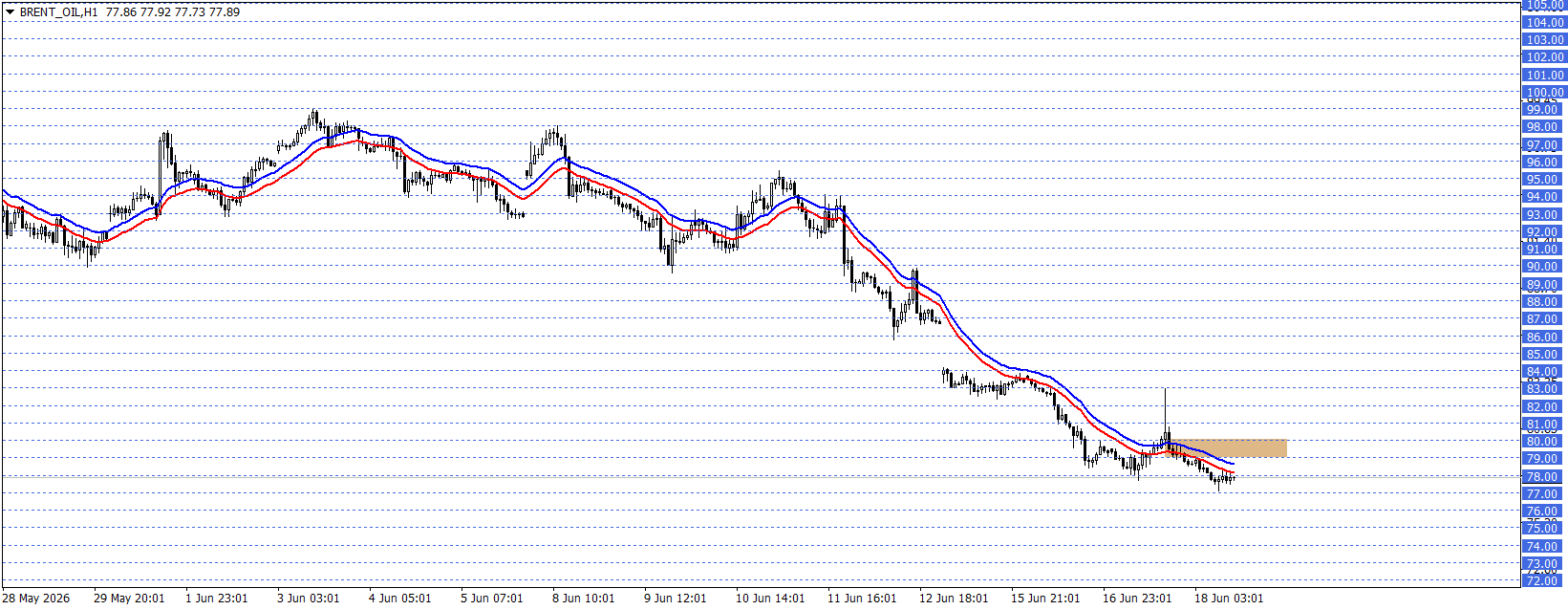Click the 82.00 price label
The width and height of the screenshot is (1568, 610).
click(x=1544, y=407)
